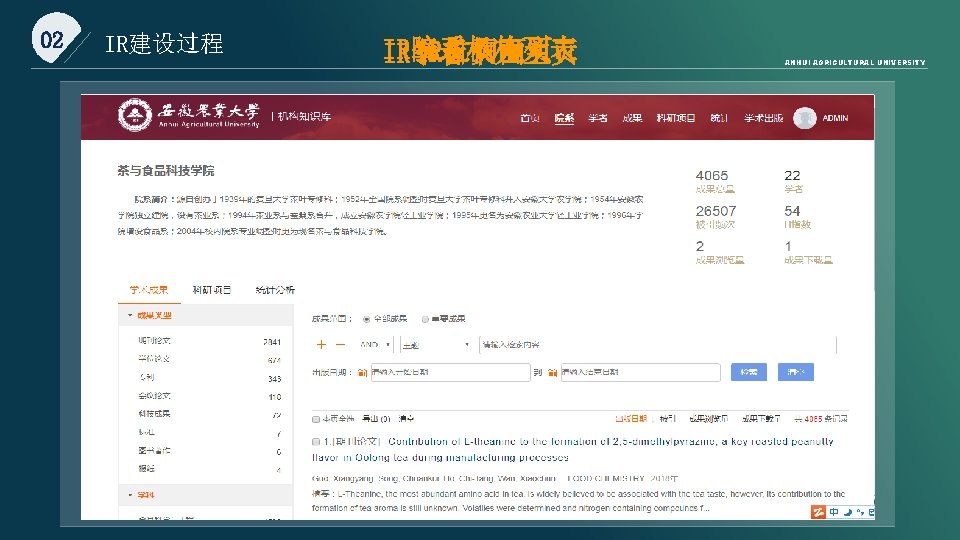
Task: Switch to the 学术成果 tab
Action: point(149,290)
